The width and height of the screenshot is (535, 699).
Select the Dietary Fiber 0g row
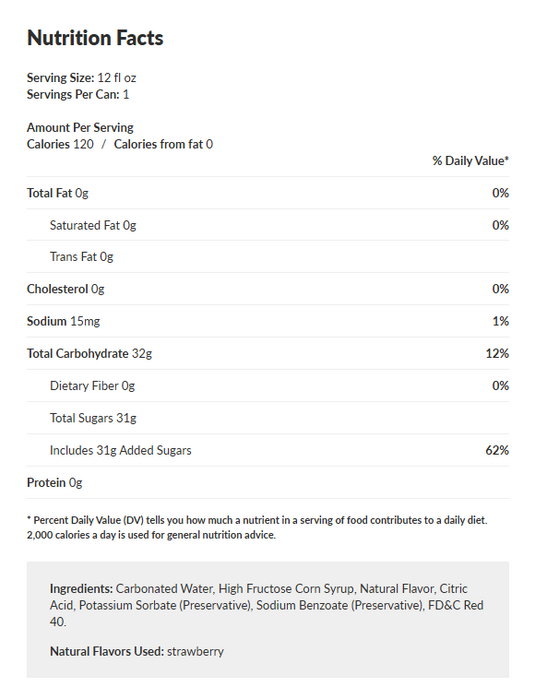(x=268, y=386)
